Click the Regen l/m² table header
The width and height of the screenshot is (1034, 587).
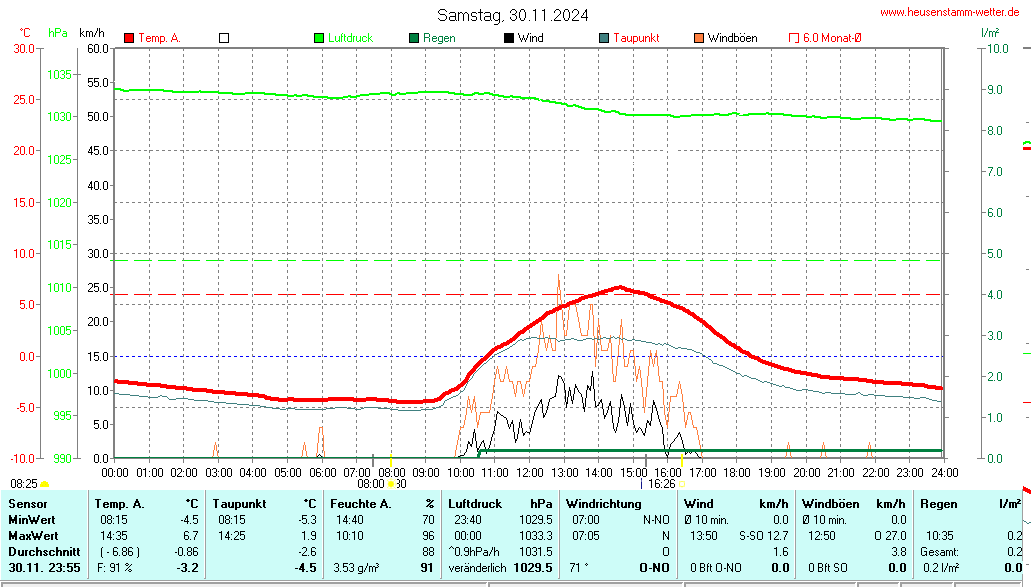pos(967,504)
